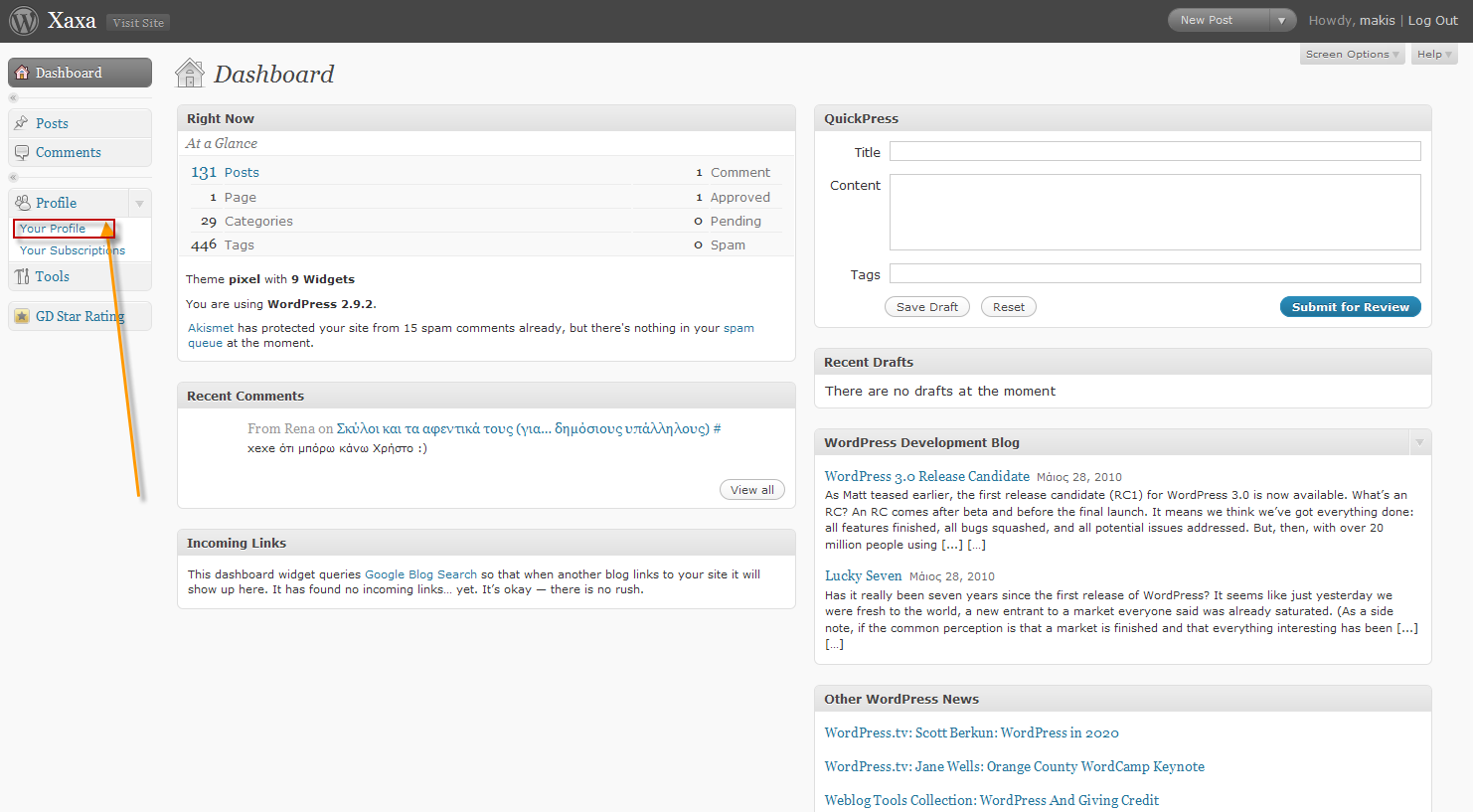Select Your Subscriptions submenu item
Viewport: 1473px width, 812px height.
pyautogui.click(x=73, y=250)
